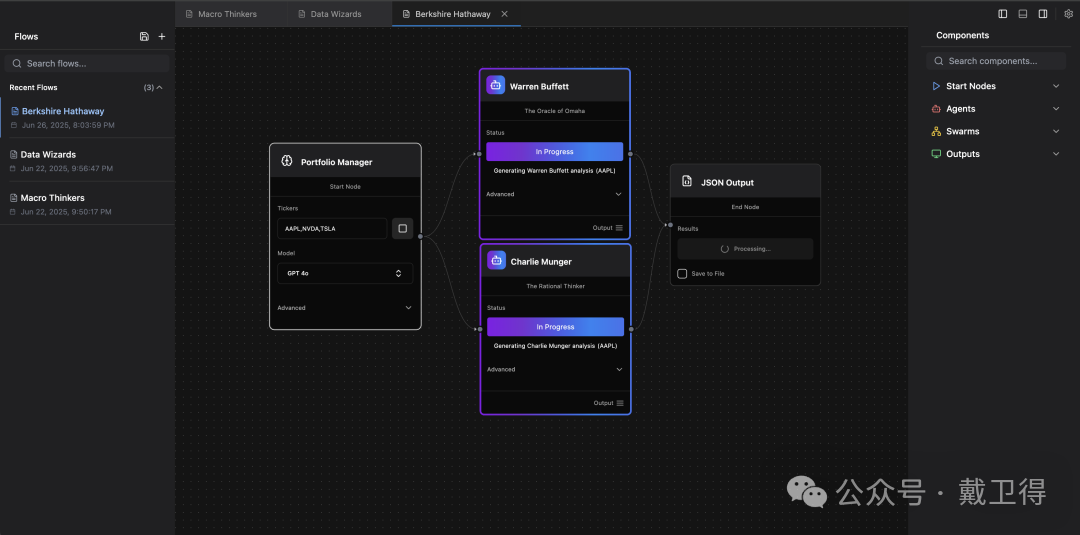Enable the Save to File checkbox
Viewport: 1080px width, 535px height.
coord(682,273)
